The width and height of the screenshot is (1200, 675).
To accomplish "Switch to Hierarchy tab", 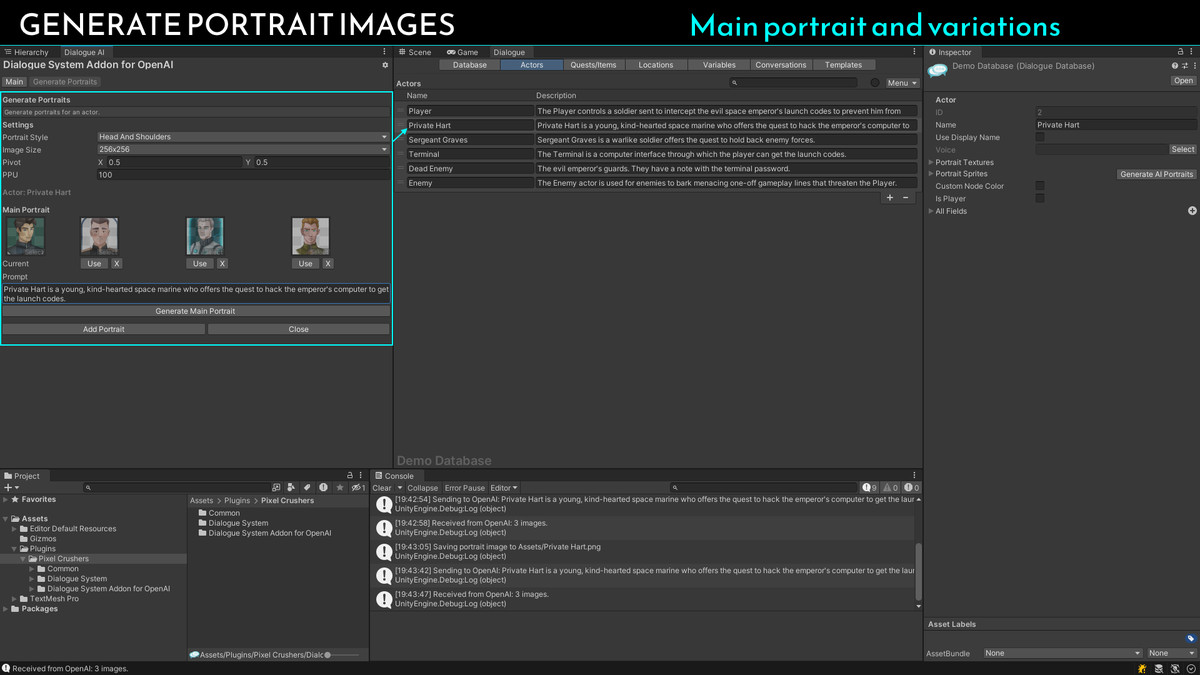I will click(x=26, y=52).
